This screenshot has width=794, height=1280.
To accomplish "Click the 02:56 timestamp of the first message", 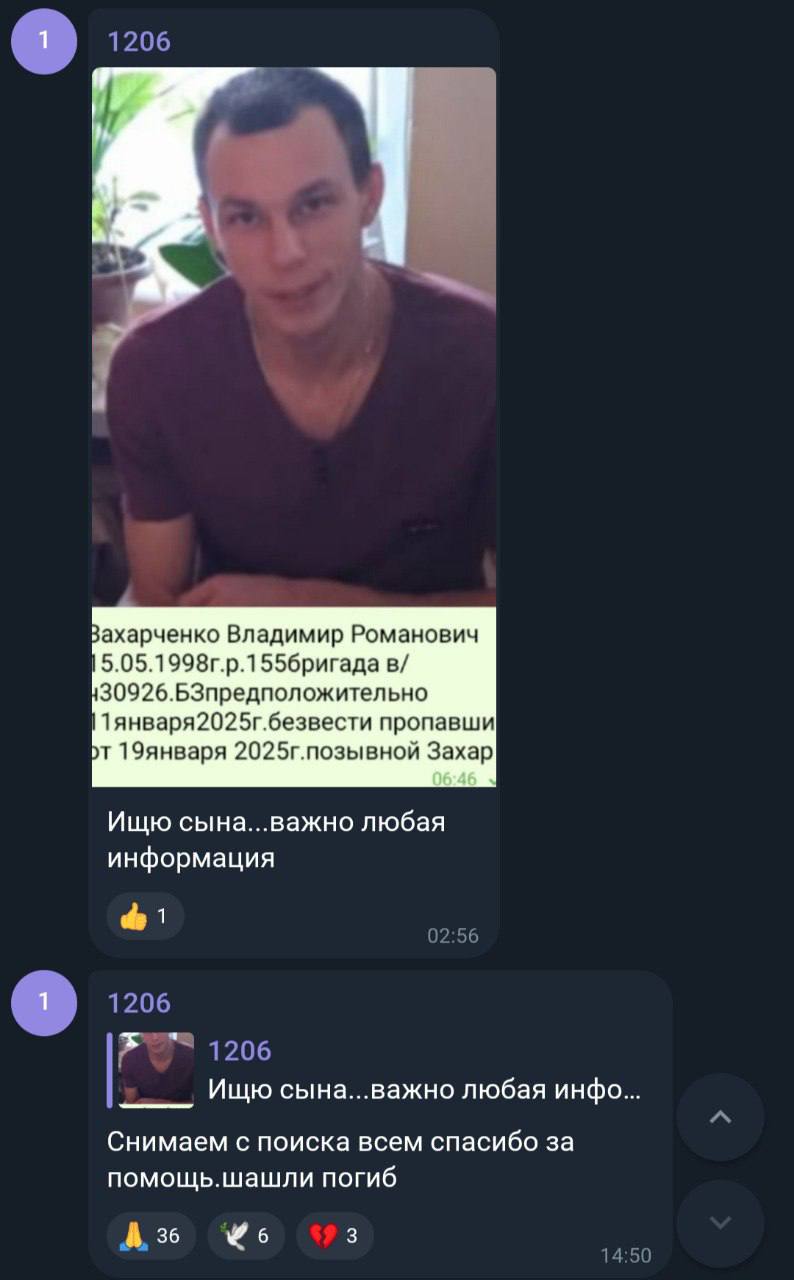I will pos(453,936).
